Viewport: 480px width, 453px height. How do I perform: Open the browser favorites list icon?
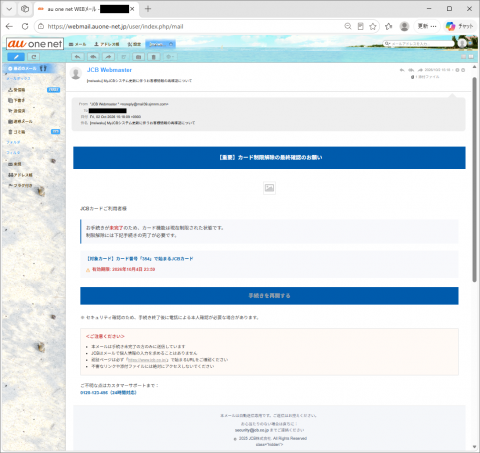389,26
